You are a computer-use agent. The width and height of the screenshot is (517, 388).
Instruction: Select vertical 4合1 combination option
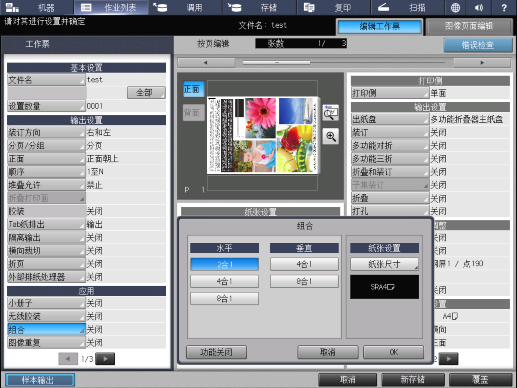304,264
